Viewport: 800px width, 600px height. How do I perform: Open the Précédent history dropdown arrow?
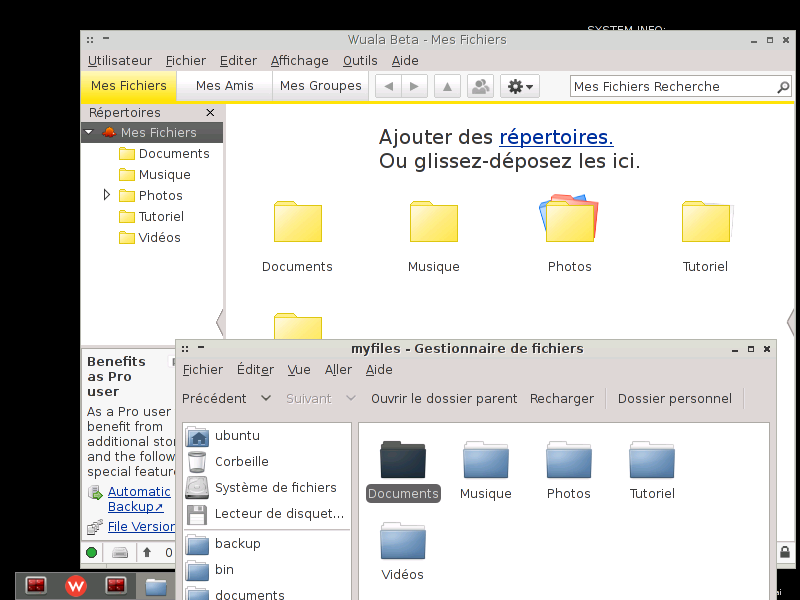click(x=266, y=398)
